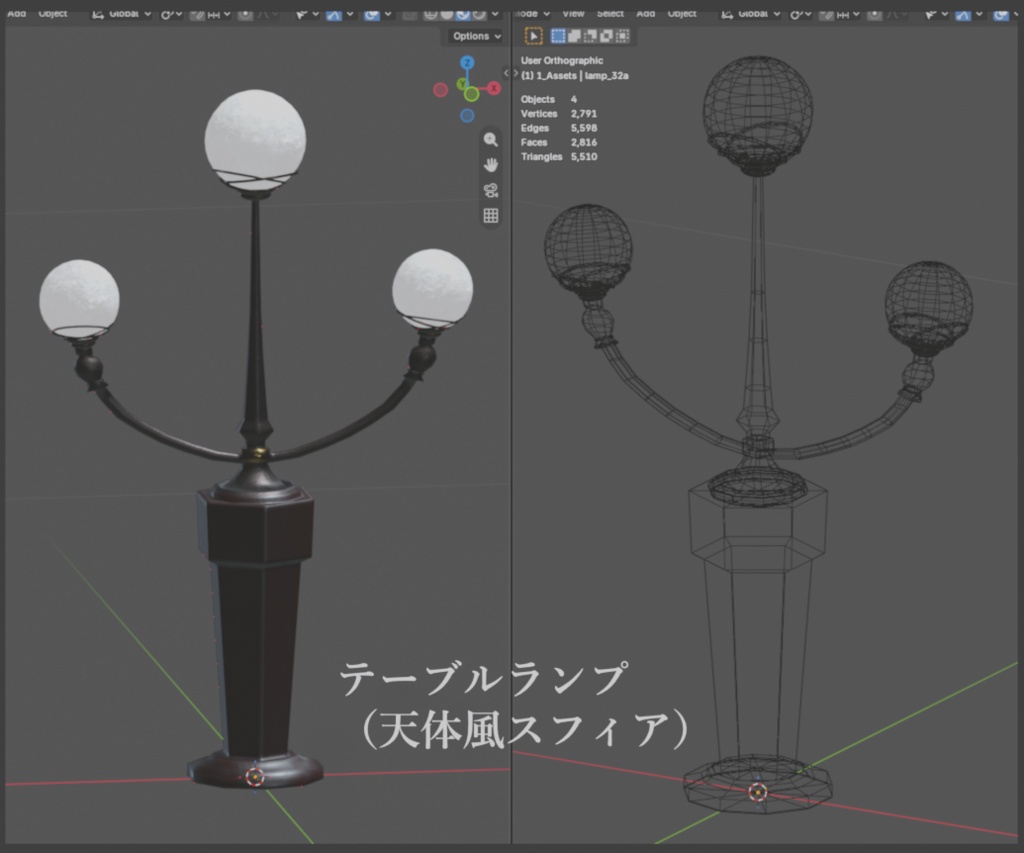Open pivot point dropdown in left viewport

pyautogui.click(x=172, y=14)
